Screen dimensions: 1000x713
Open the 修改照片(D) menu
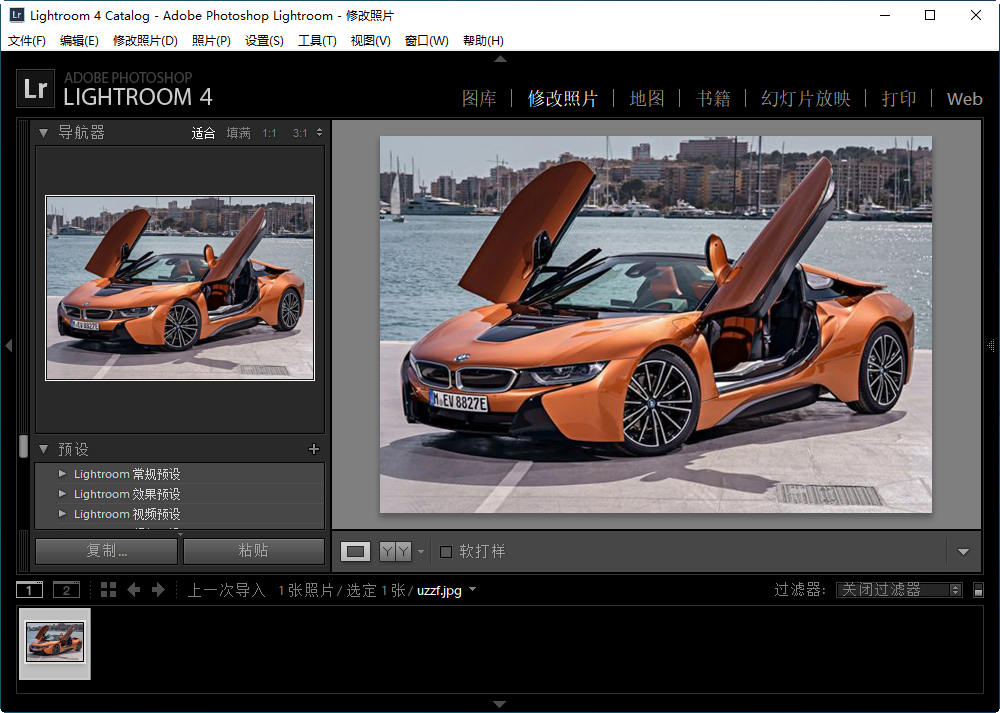(145, 41)
